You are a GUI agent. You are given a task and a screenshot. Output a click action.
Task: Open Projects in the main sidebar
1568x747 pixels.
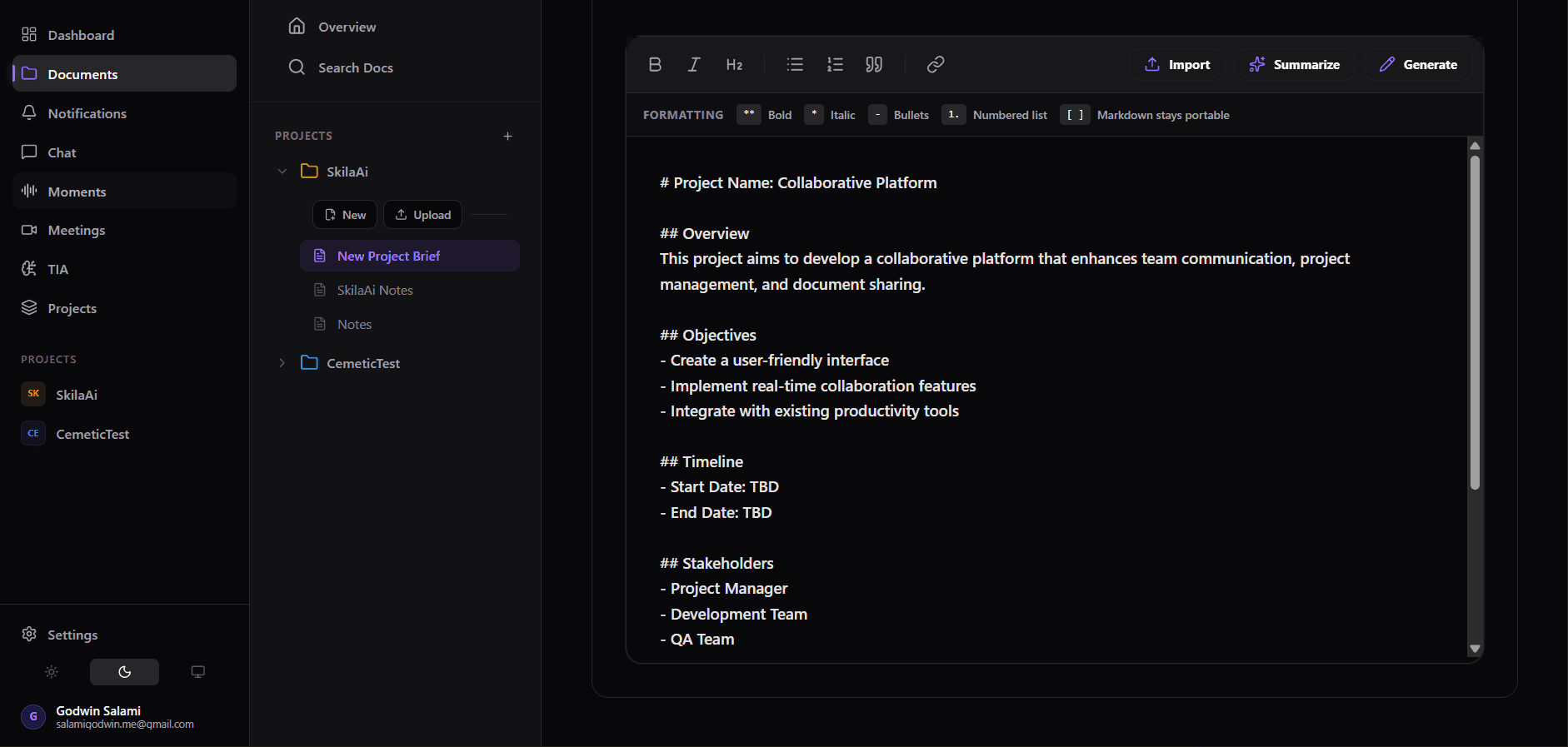[125, 308]
